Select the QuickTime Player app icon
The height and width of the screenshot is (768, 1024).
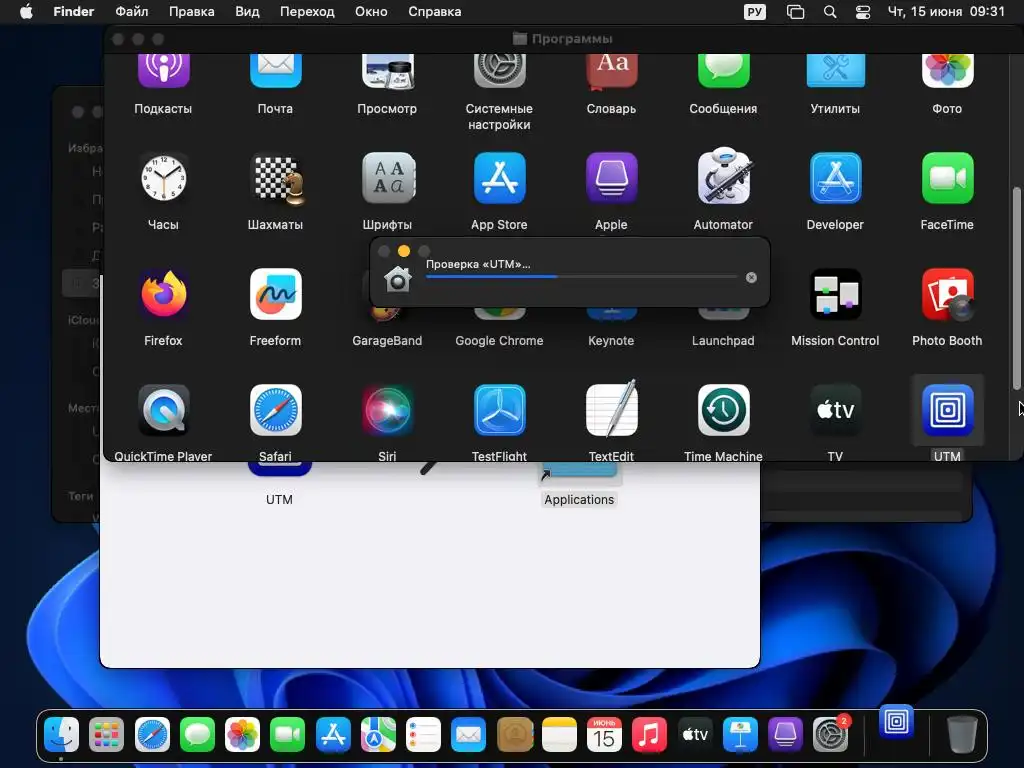coord(163,410)
